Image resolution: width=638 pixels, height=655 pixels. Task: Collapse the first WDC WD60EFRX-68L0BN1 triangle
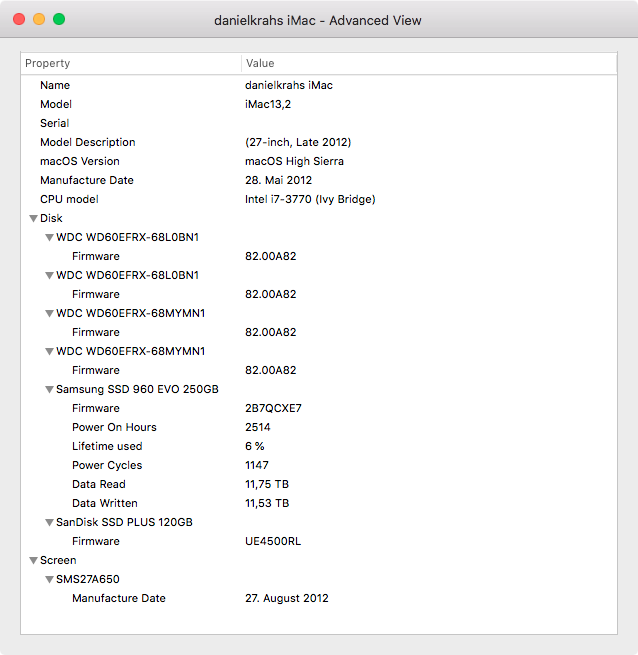[x=49, y=238]
